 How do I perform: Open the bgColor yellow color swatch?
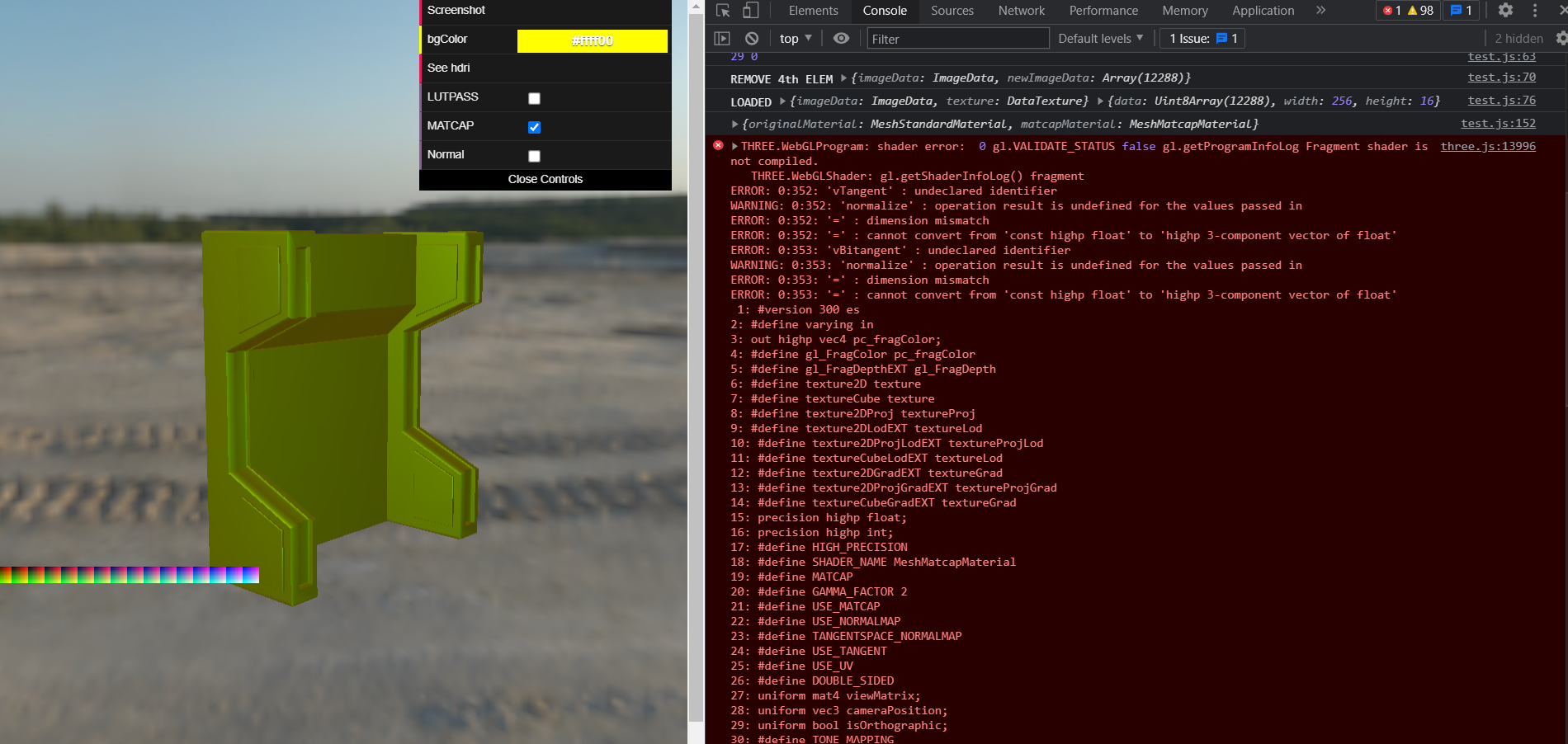(x=593, y=41)
